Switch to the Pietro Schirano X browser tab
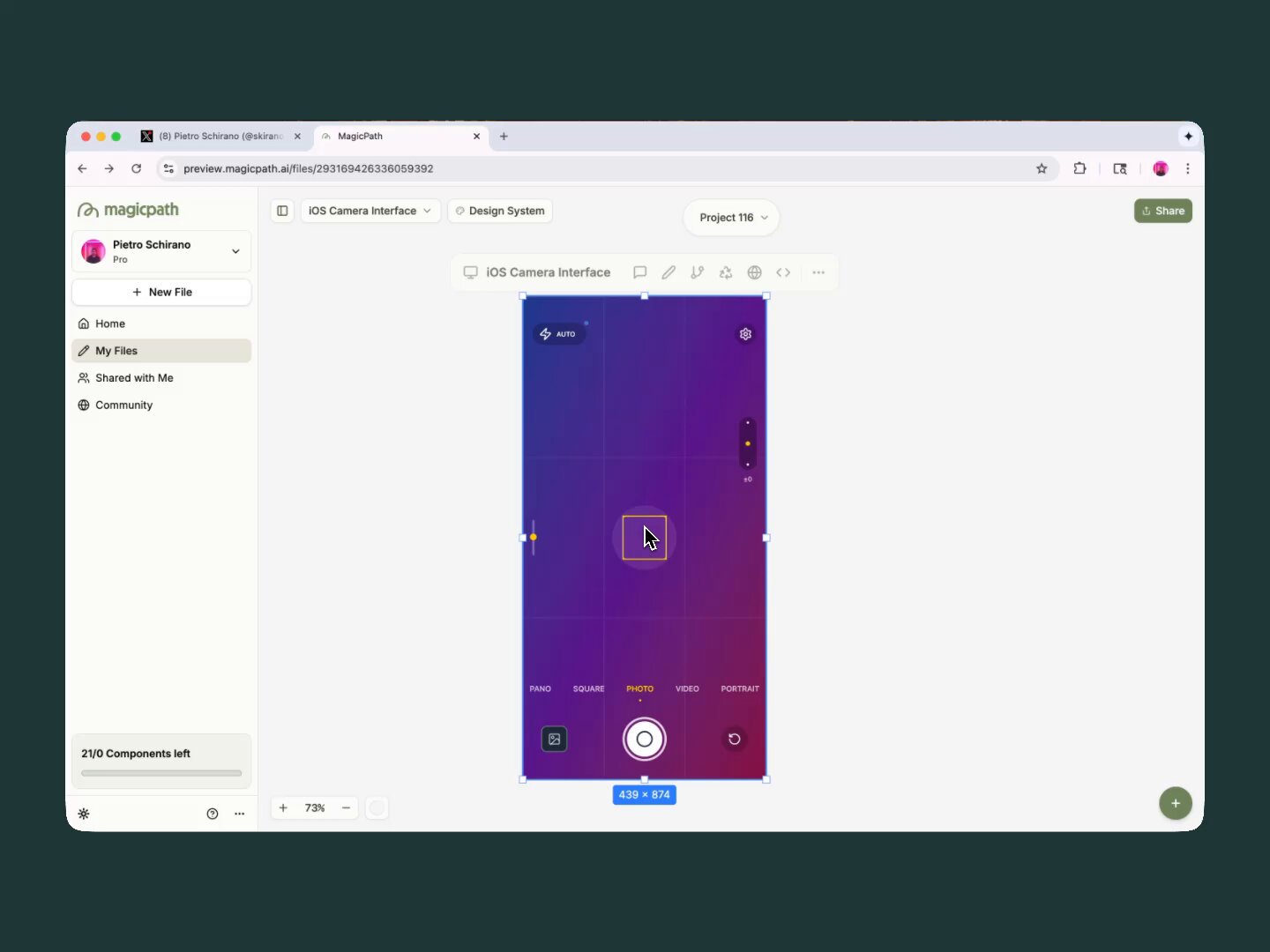Screen dimensions: 1270x952 point(220,137)
